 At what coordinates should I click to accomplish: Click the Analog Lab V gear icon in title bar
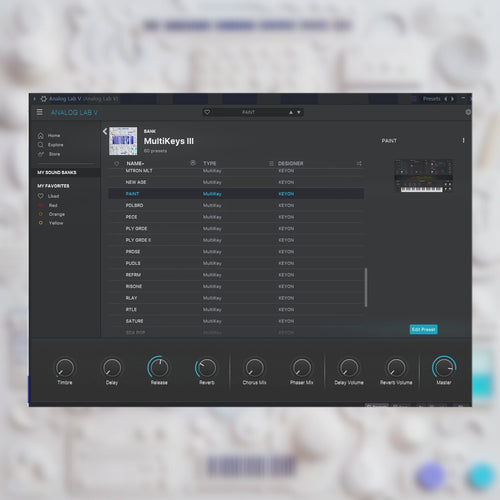pos(44,99)
